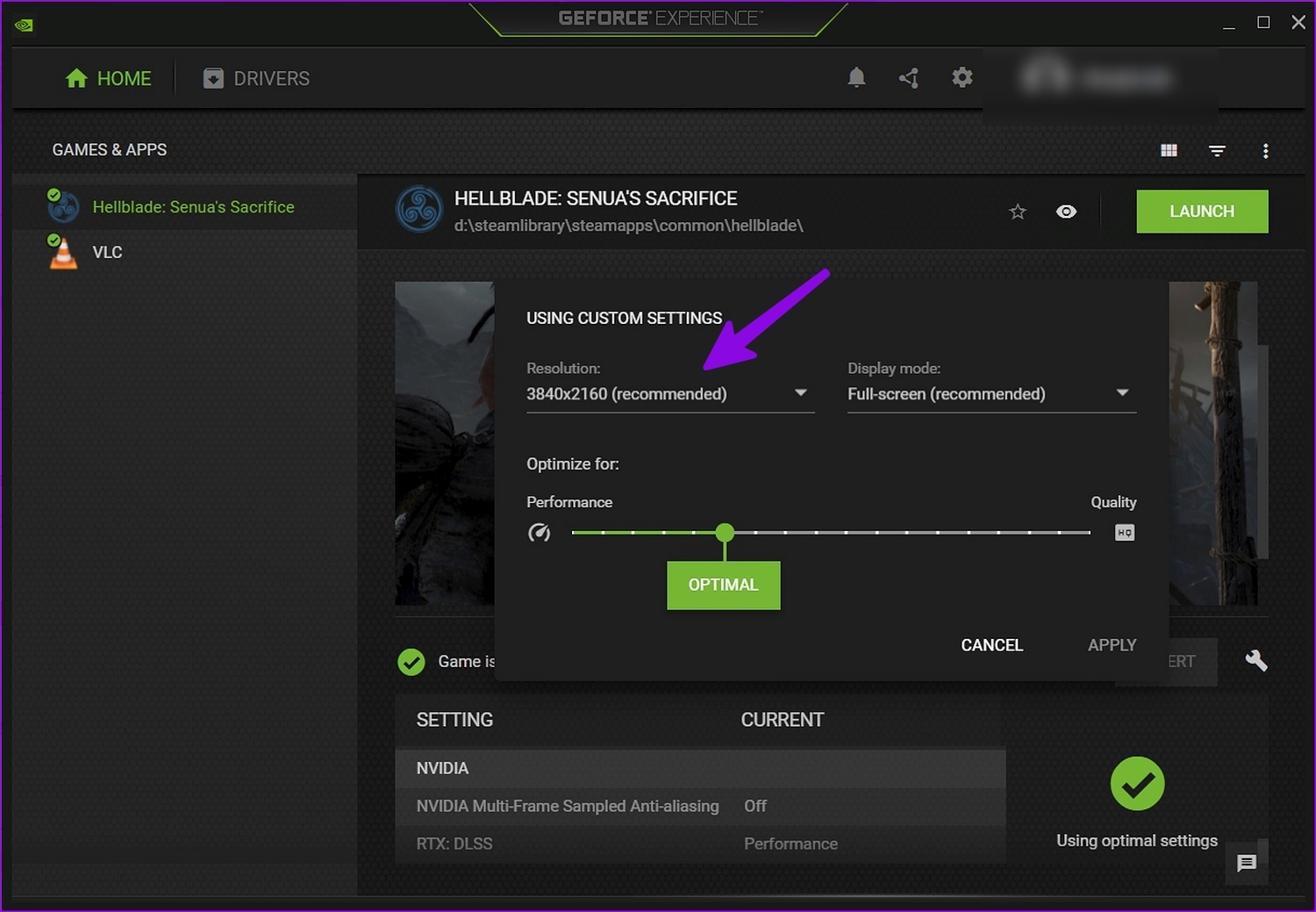Click the Hellblade game logo in header

419,209
